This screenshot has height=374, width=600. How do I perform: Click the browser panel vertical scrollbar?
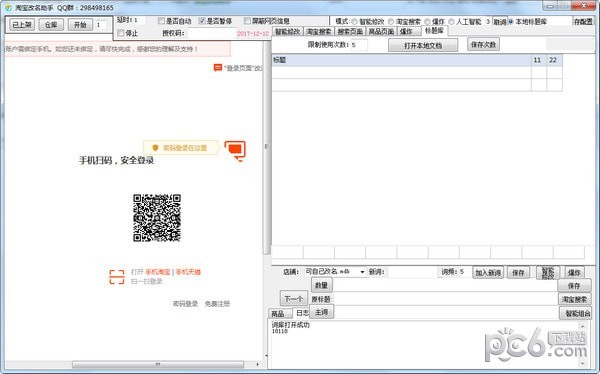click(x=267, y=147)
